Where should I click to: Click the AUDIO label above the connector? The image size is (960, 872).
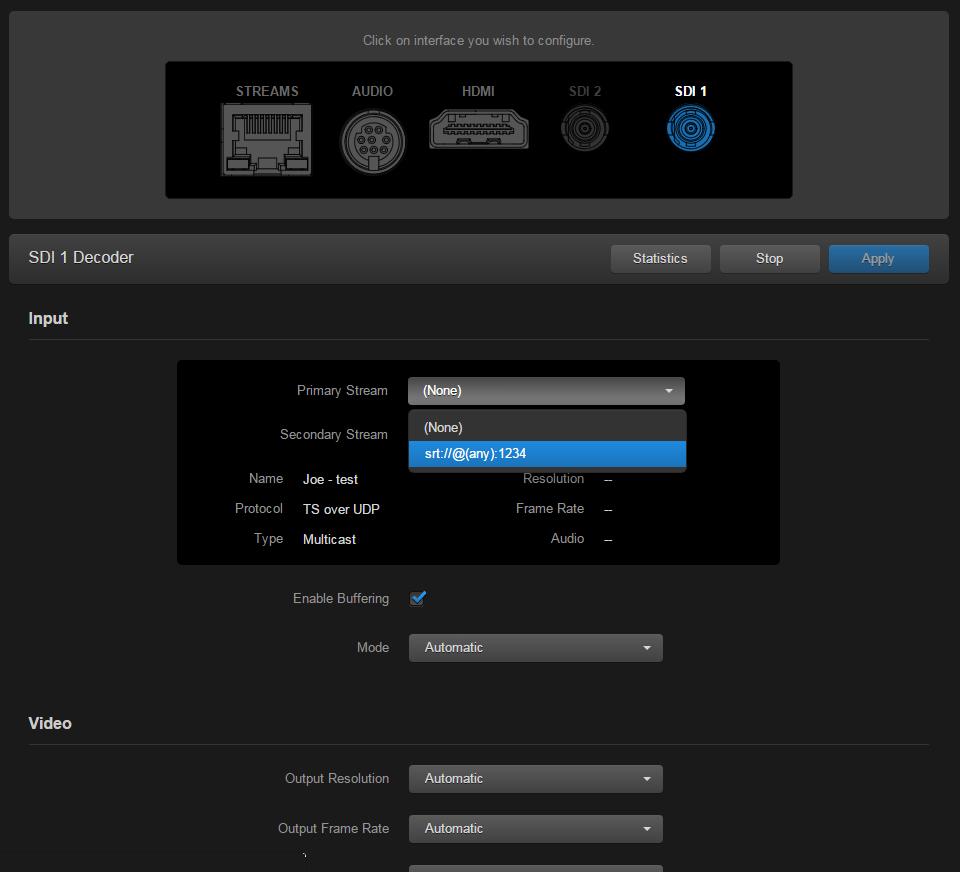(x=372, y=91)
